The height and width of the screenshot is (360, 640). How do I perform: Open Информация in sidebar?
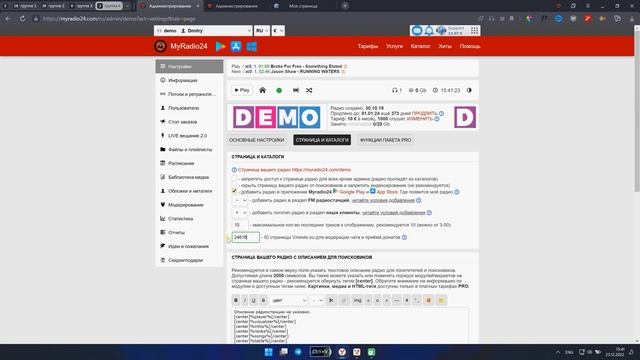coord(189,80)
